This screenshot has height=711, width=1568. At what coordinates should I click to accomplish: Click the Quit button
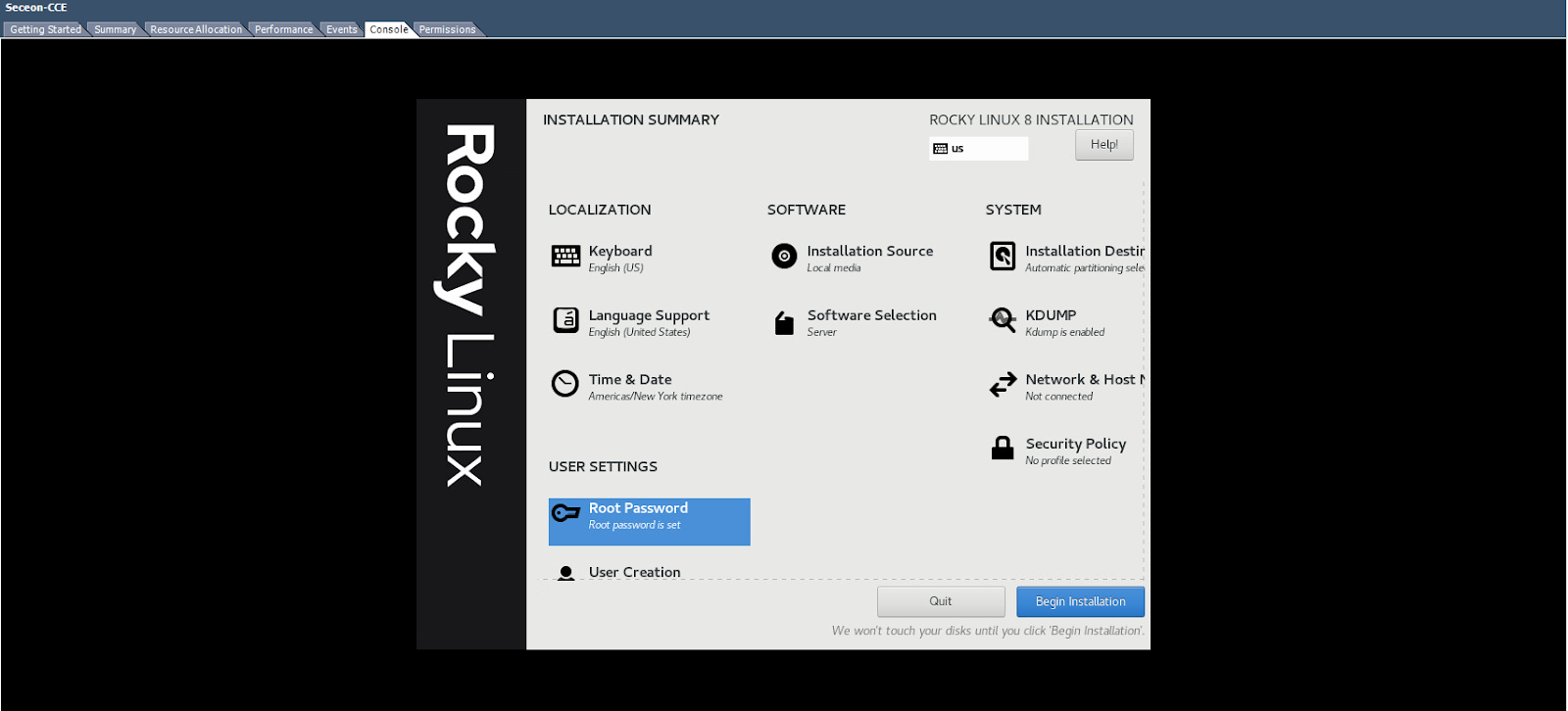[x=941, y=601]
